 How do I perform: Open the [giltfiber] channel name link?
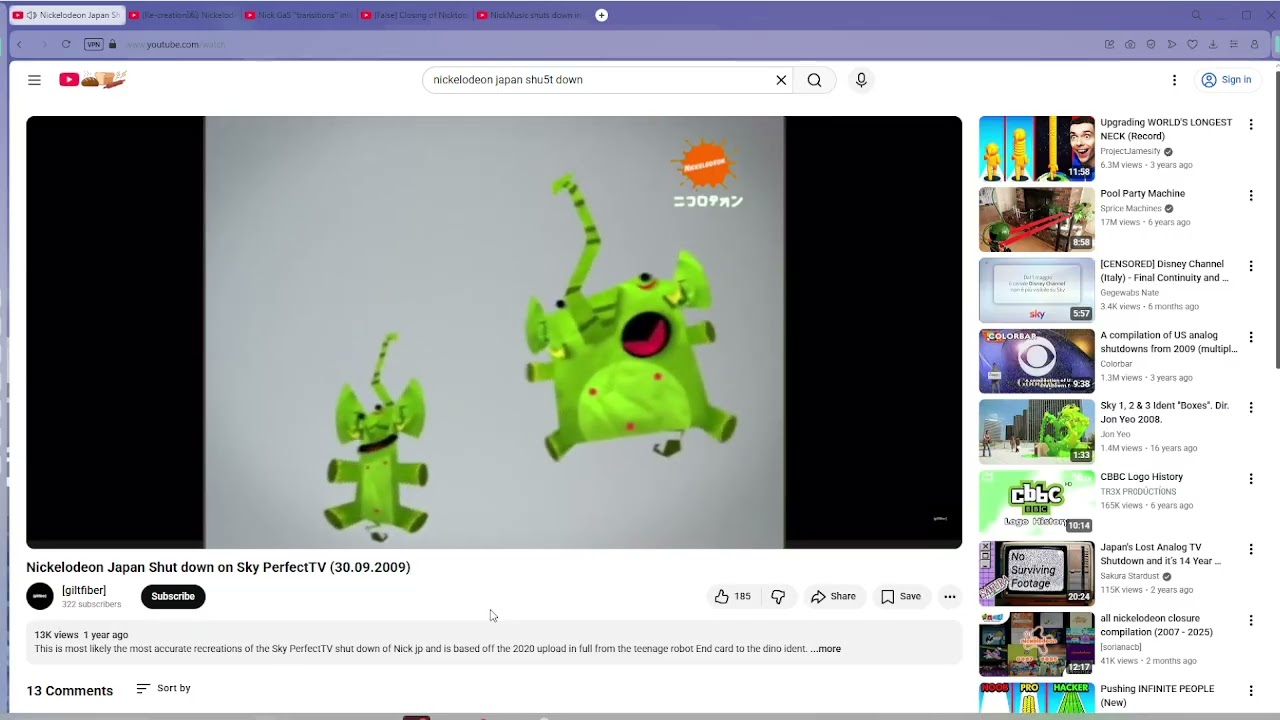coord(84,590)
